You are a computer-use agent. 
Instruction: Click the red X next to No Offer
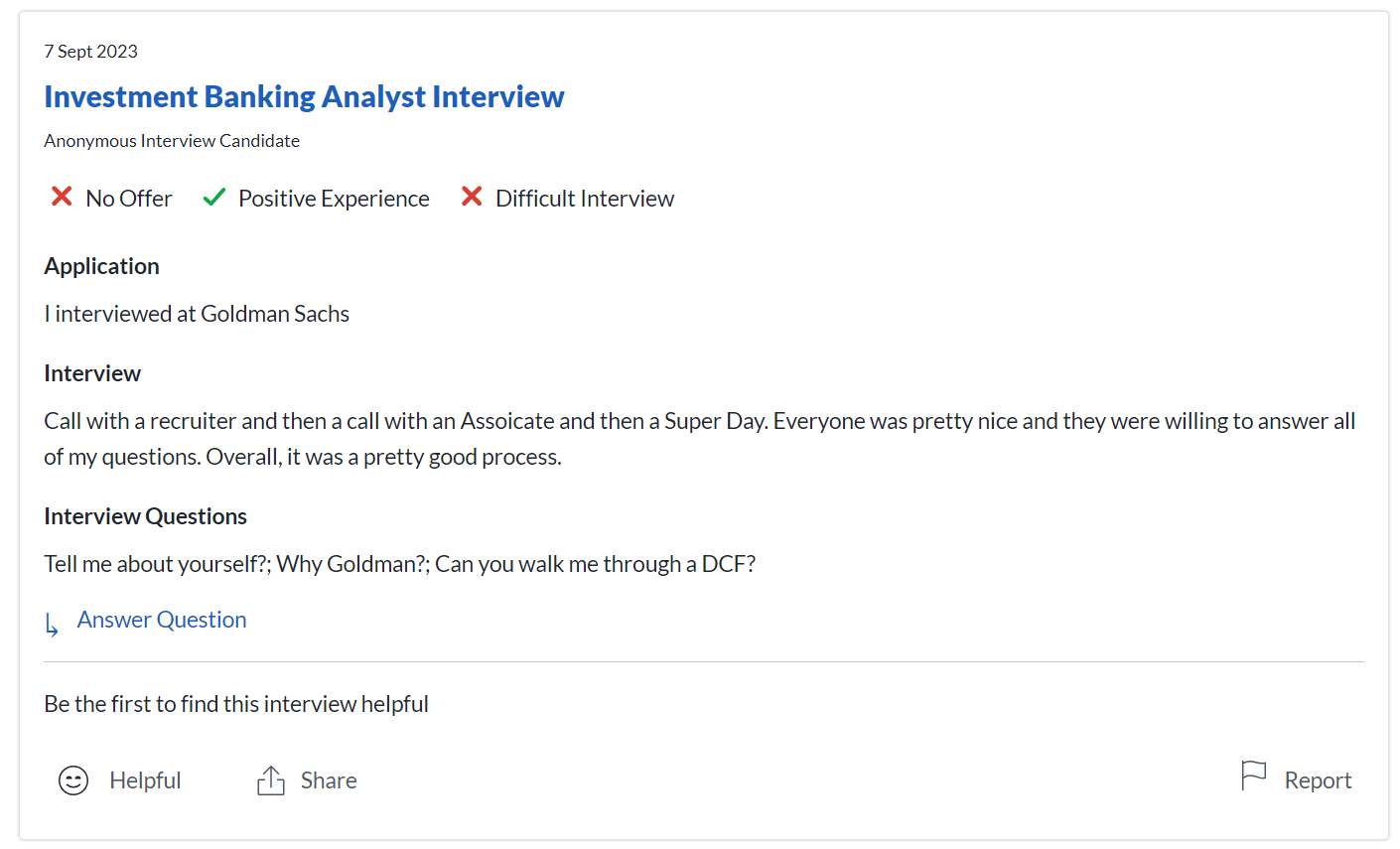pos(61,197)
